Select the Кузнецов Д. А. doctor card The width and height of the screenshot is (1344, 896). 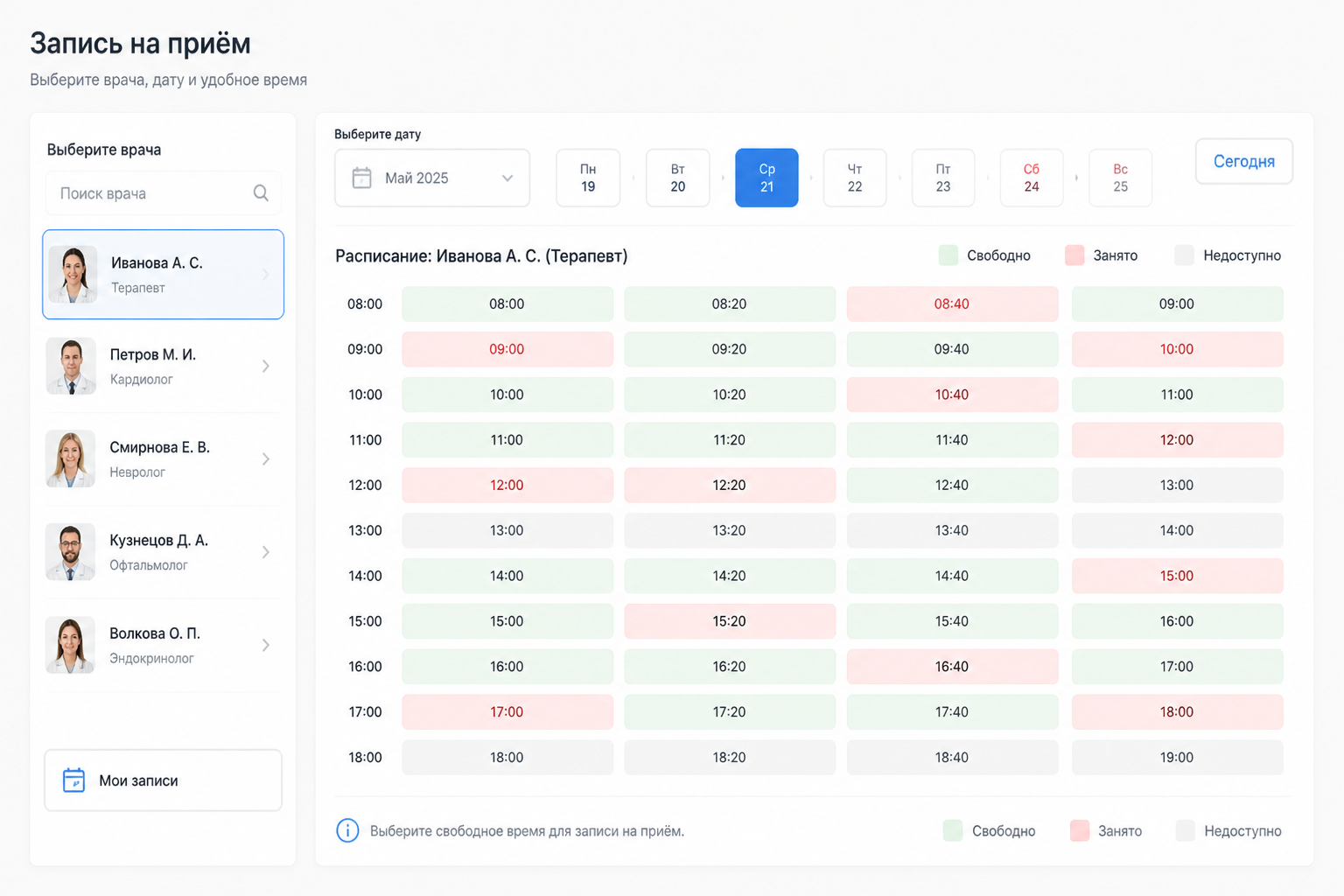pyautogui.click(x=163, y=552)
